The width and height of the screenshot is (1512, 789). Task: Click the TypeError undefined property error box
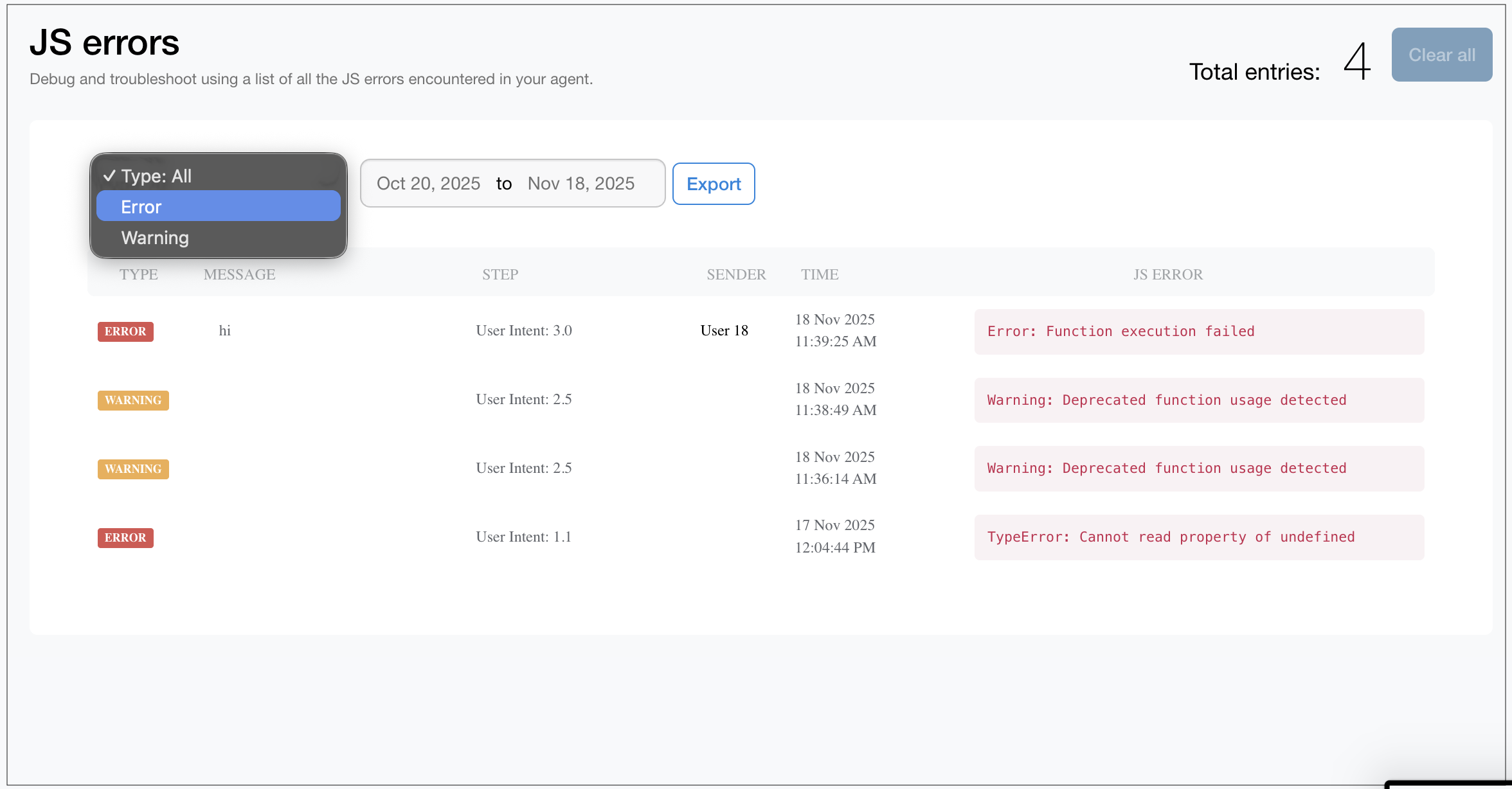pyautogui.click(x=1198, y=537)
